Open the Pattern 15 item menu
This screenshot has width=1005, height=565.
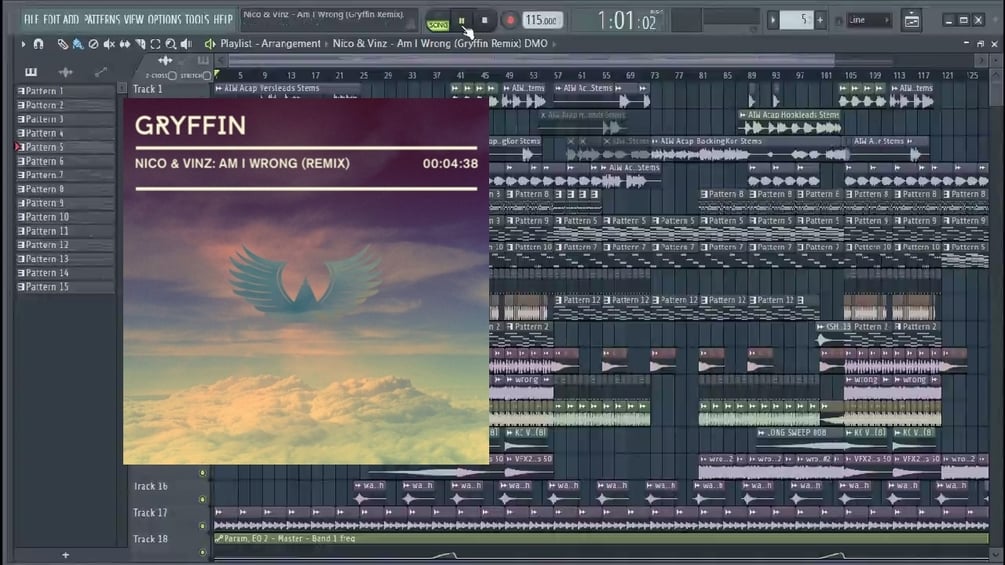click(21, 287)
